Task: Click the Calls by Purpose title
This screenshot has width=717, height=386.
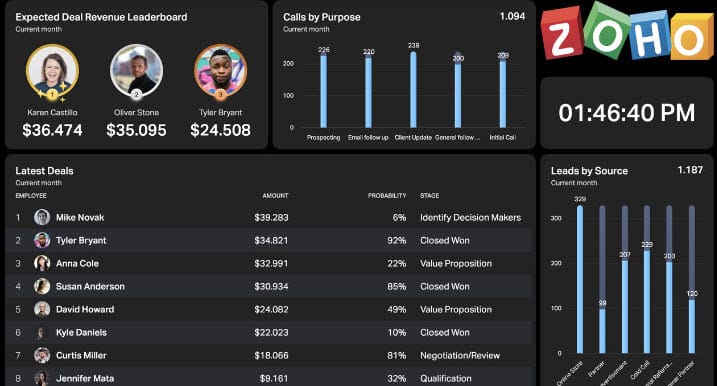Action: click(321, 17)
